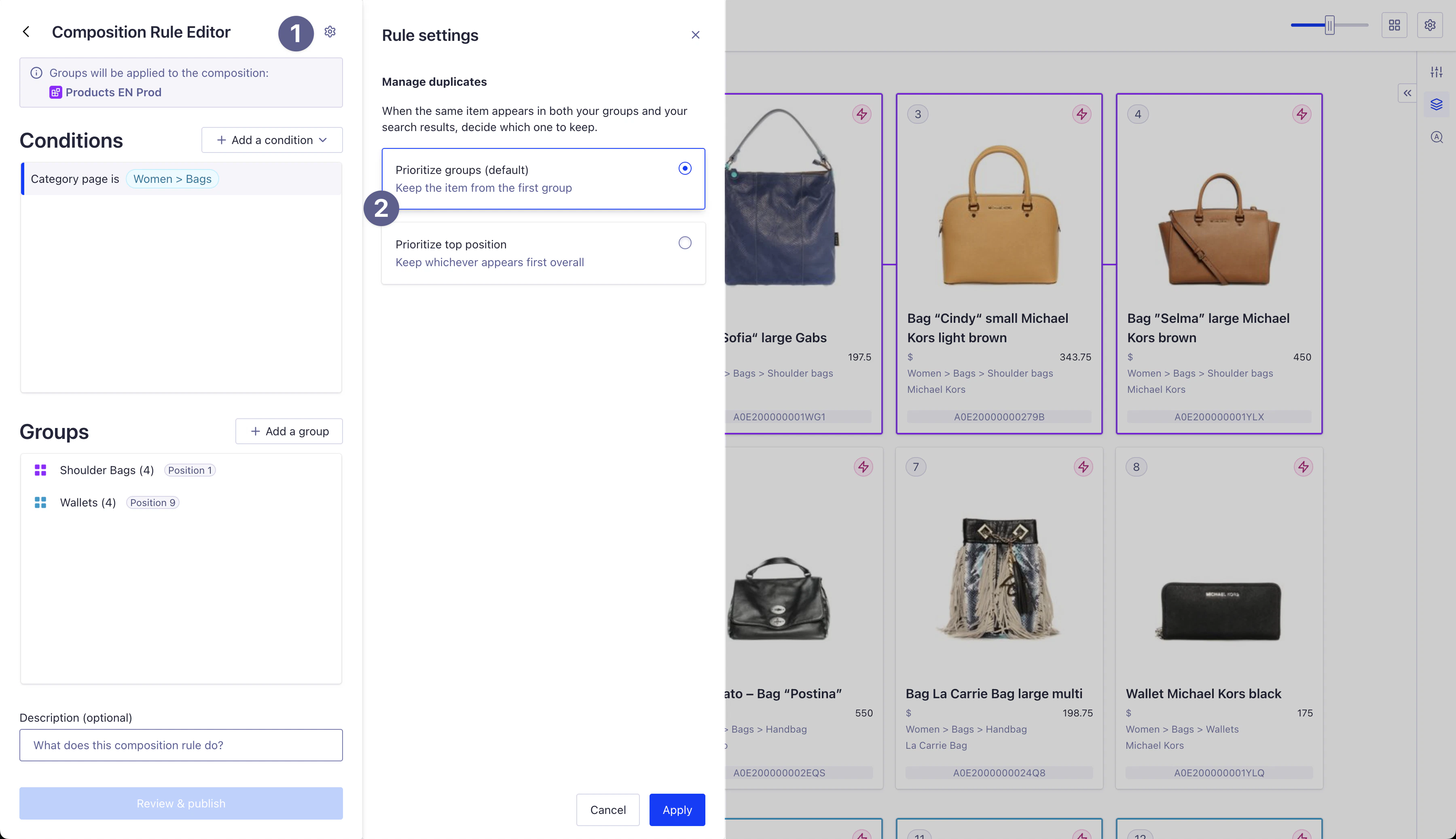Open rule settings gear next to editor title
Image resolution: width=1456 pixels, height=839 pixels.
coord(330,32)
